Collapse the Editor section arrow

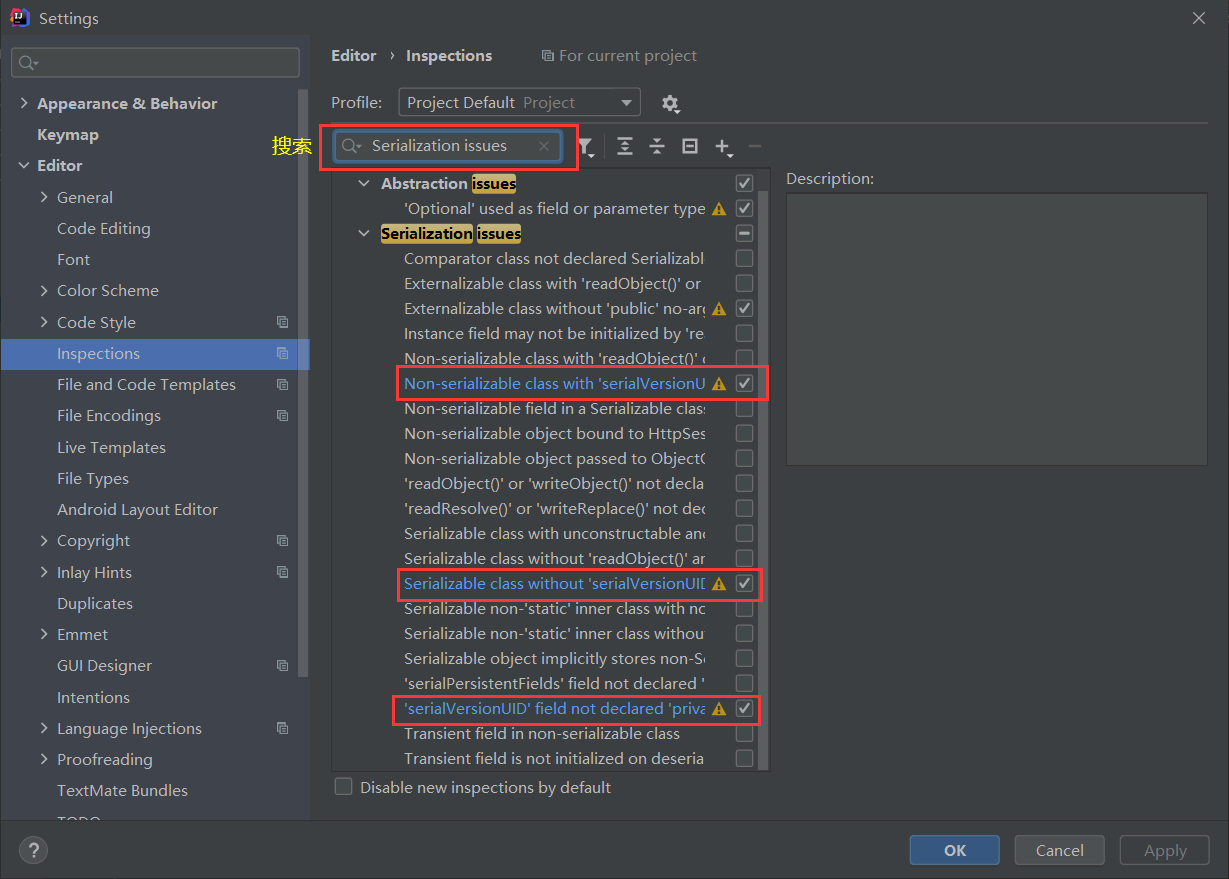tap(24, 165)
